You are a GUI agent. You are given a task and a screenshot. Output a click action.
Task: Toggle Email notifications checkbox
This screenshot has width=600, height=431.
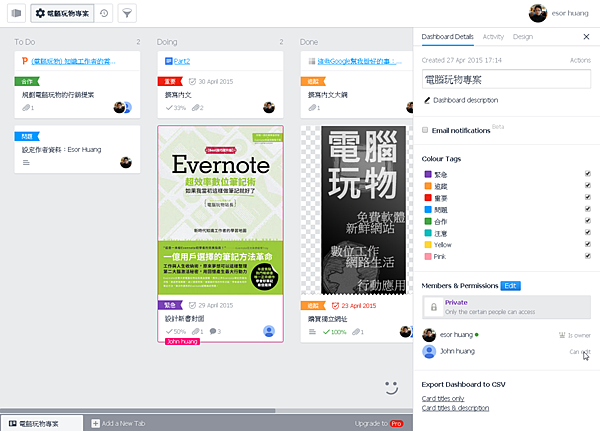coord(425,130)
